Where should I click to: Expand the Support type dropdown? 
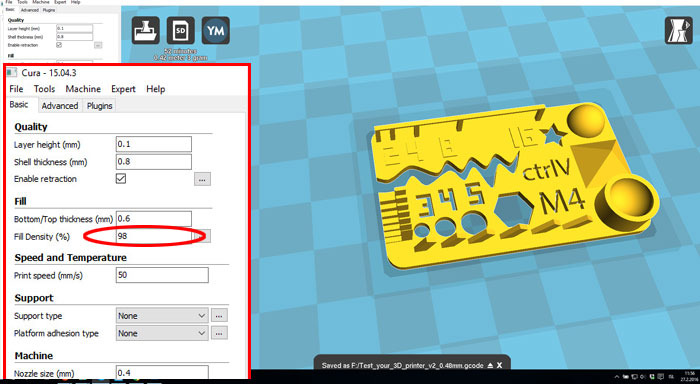(162, 315)
